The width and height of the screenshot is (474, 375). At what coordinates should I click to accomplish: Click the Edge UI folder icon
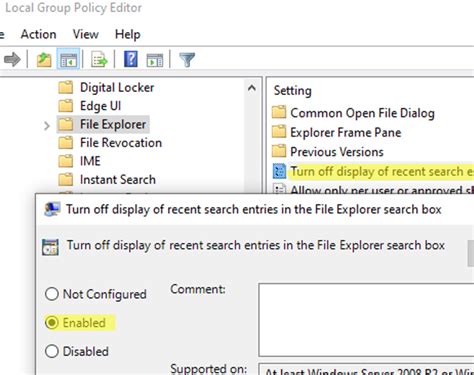[66, 106]
